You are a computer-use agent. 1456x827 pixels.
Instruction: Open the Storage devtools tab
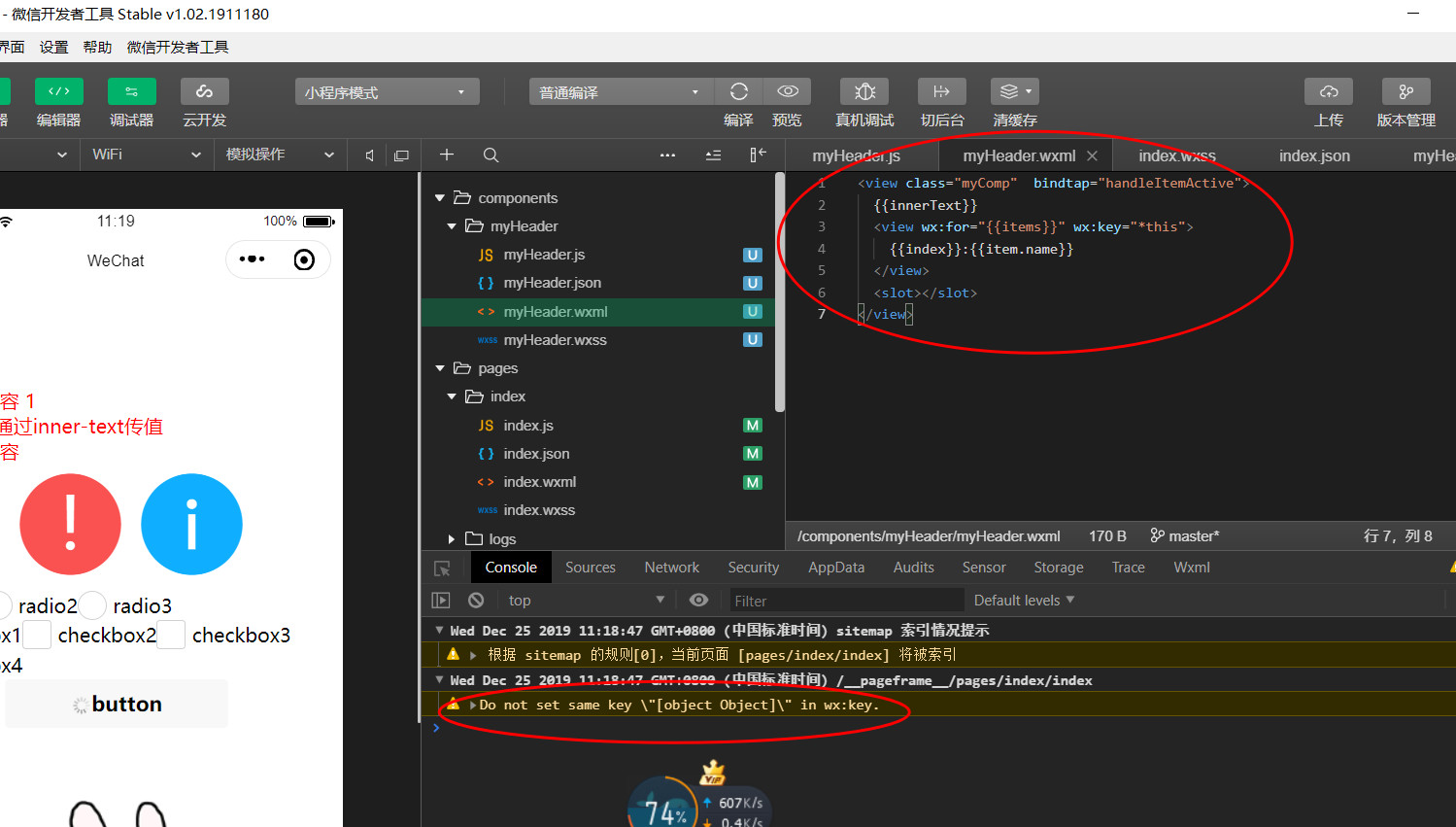1059,568
